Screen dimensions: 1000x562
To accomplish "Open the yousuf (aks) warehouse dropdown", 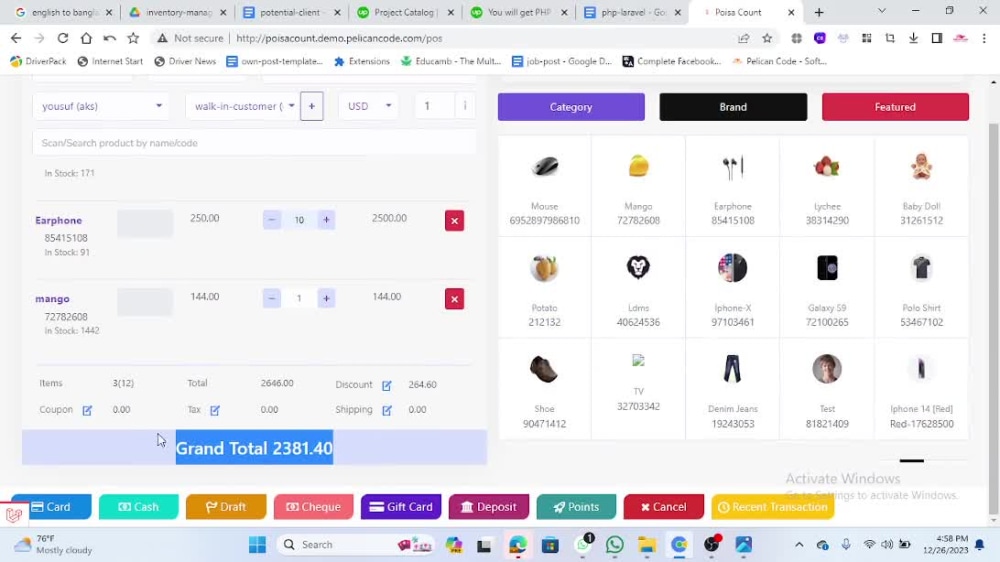I will 101,106.
